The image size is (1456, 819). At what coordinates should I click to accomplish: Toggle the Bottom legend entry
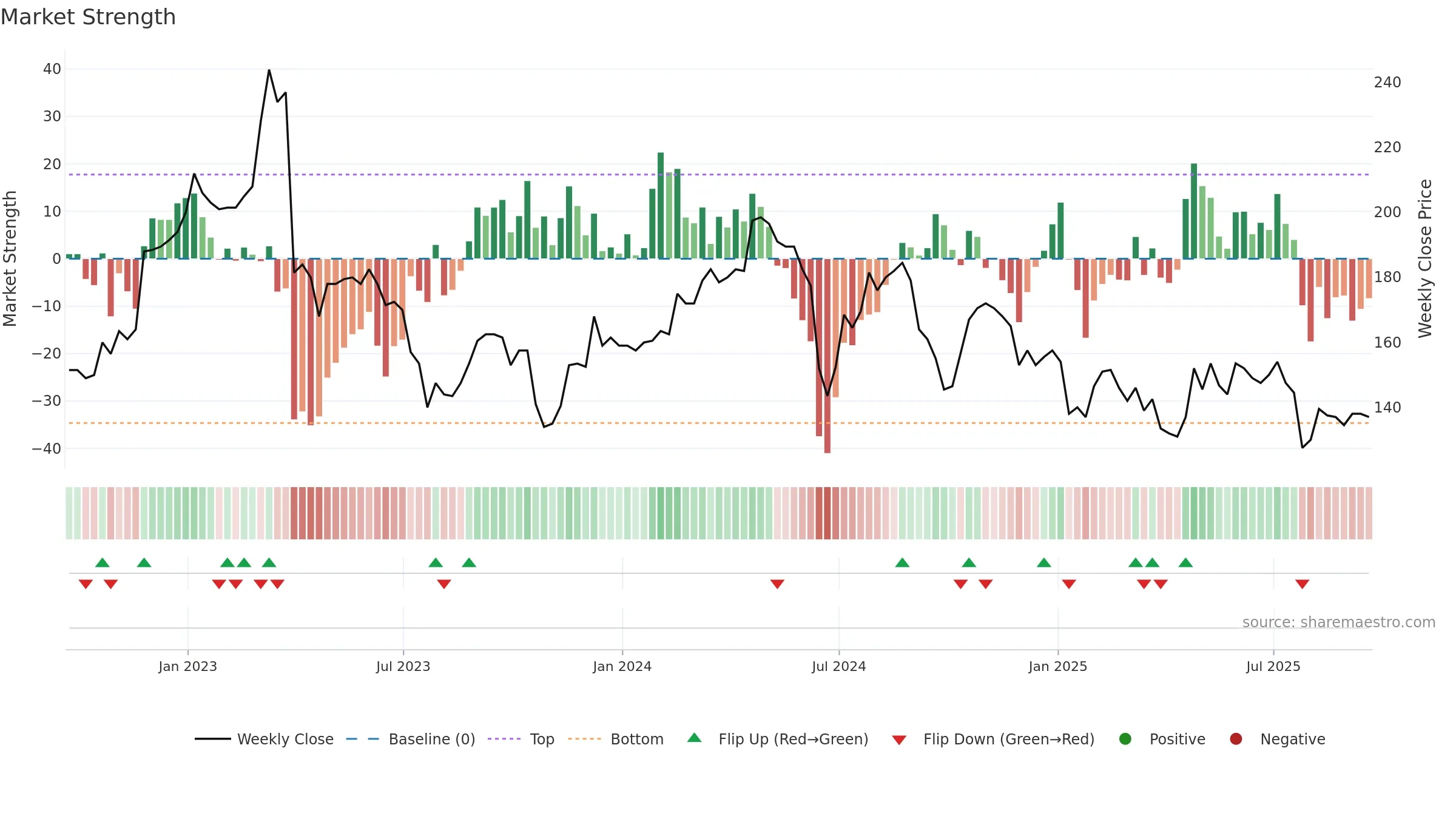click(616, 739)
